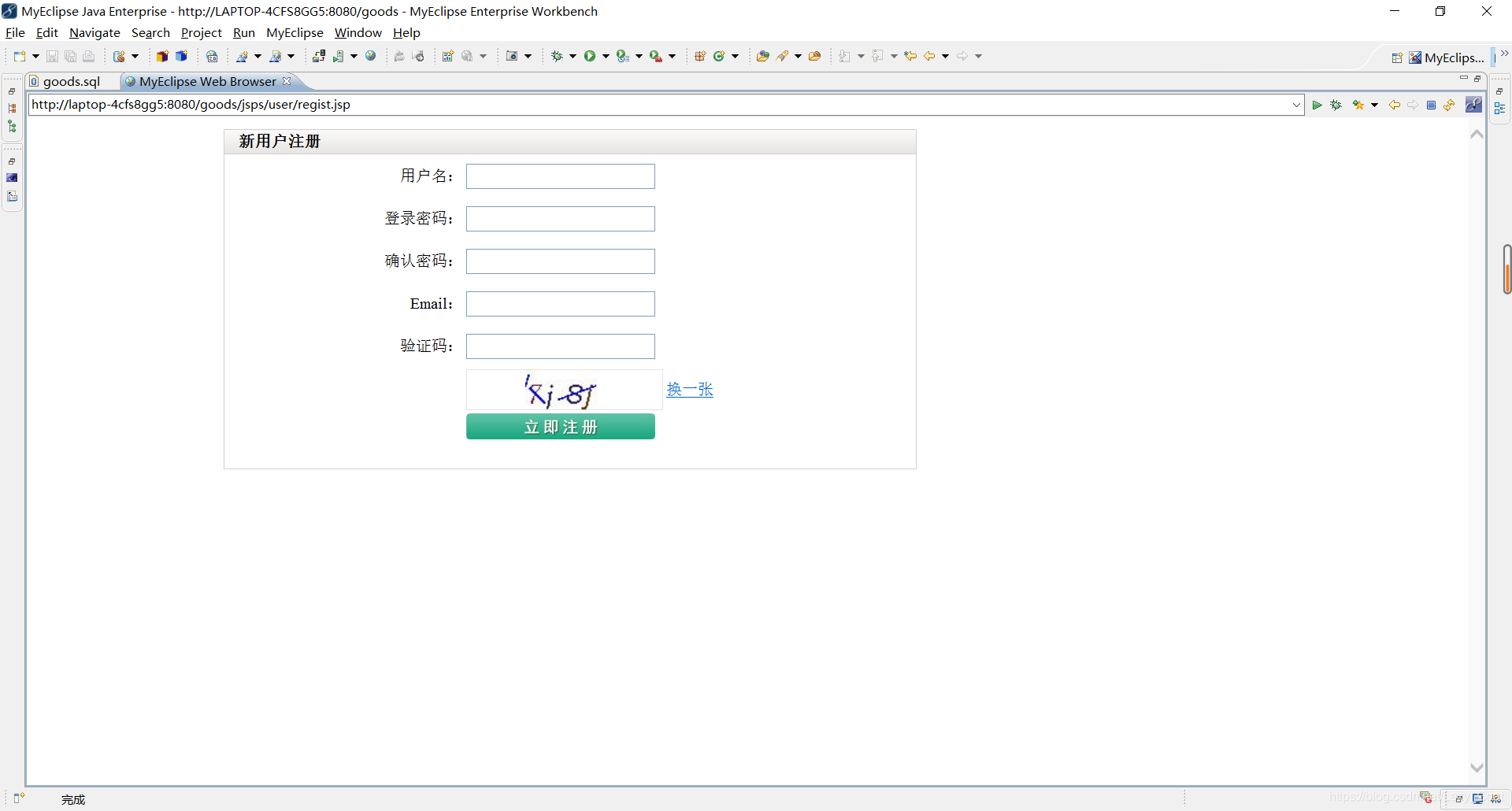Click the new yellow package cube icon

pos(162,56)
